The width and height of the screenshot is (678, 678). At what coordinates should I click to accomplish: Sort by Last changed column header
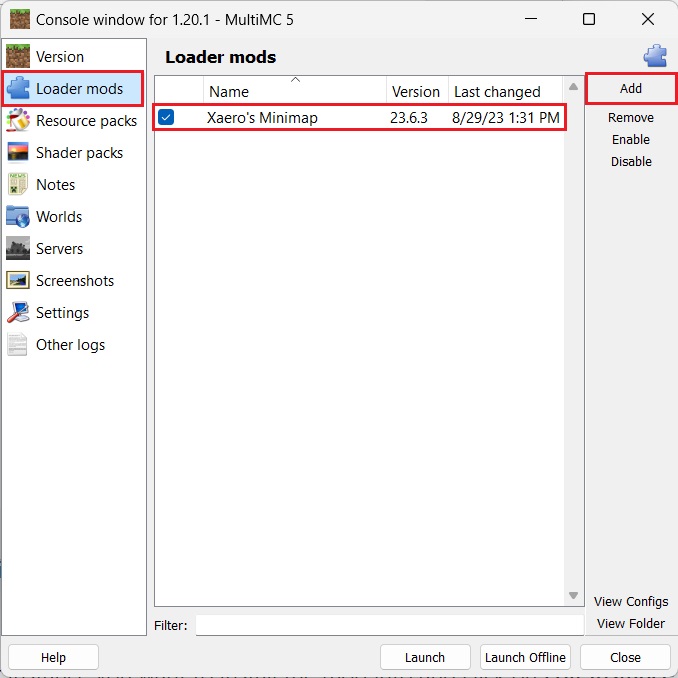(x=505, y=91)
